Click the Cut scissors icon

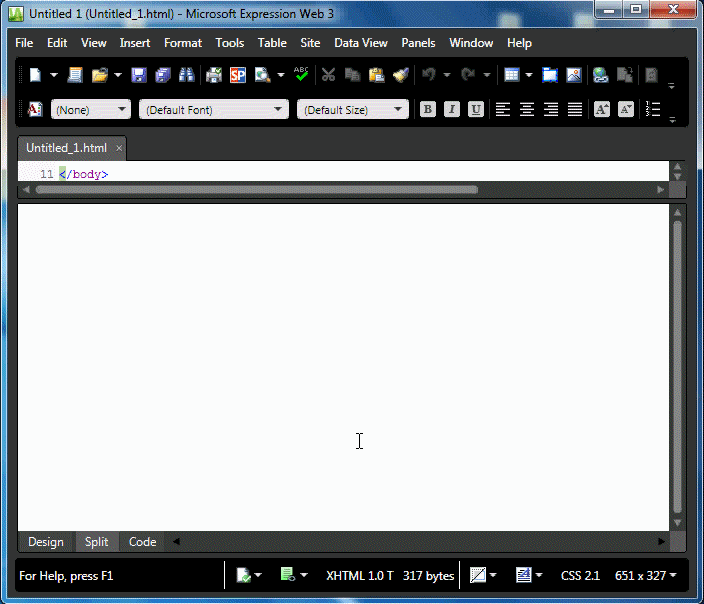click(x=328, y=75)
